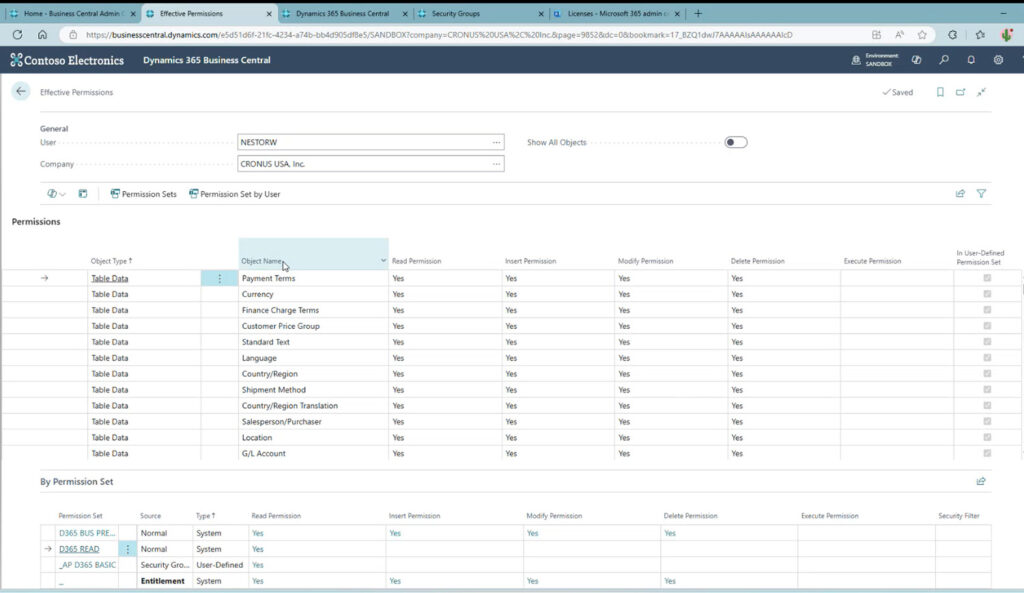Image resolution: width=1024 pixels, height=593 pixels.
Task: Open notifications bell icon
Action: 971,60
